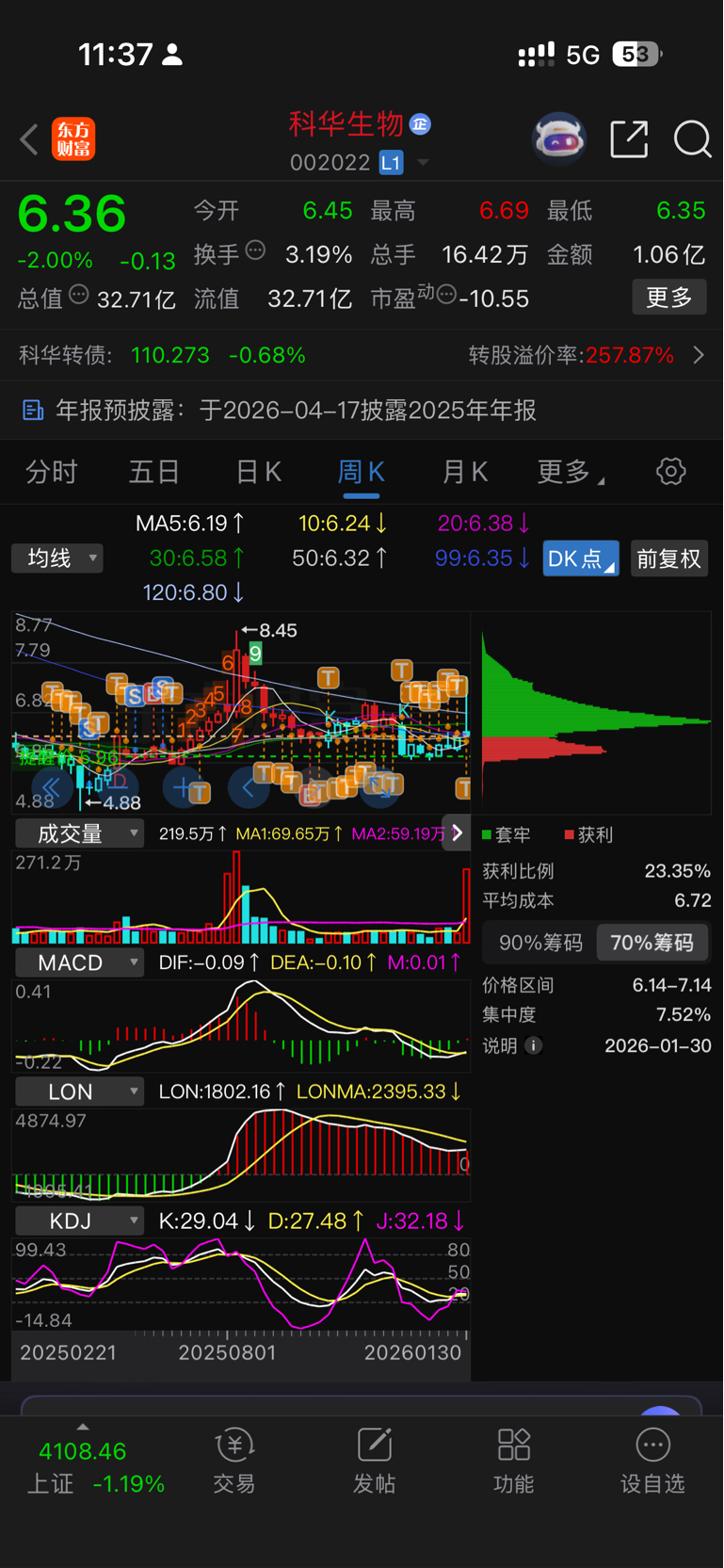Tap the 5G signal status indicator
The width and height of the screenshot is (724, 1568).
(x=583, y=55)
